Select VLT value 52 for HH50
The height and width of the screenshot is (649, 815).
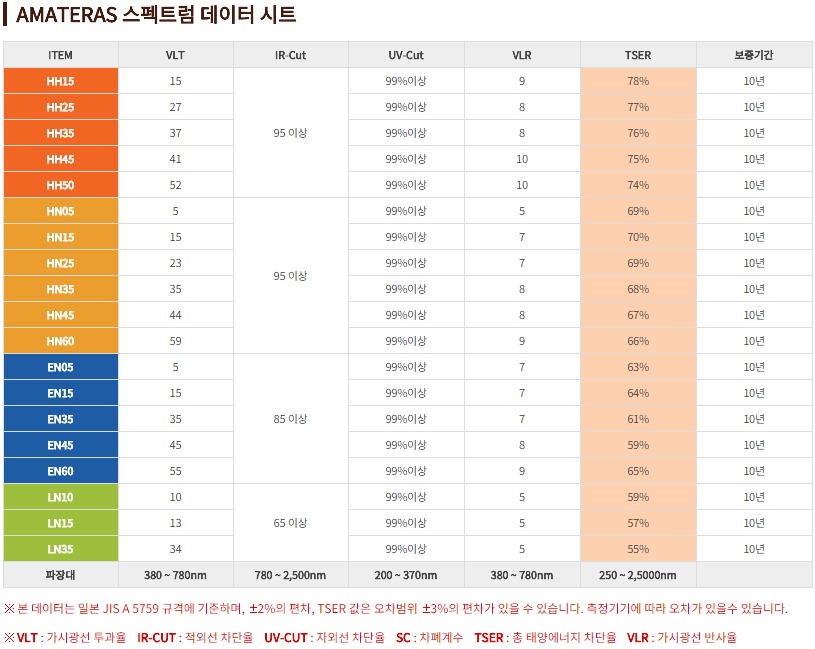(176, 185)
